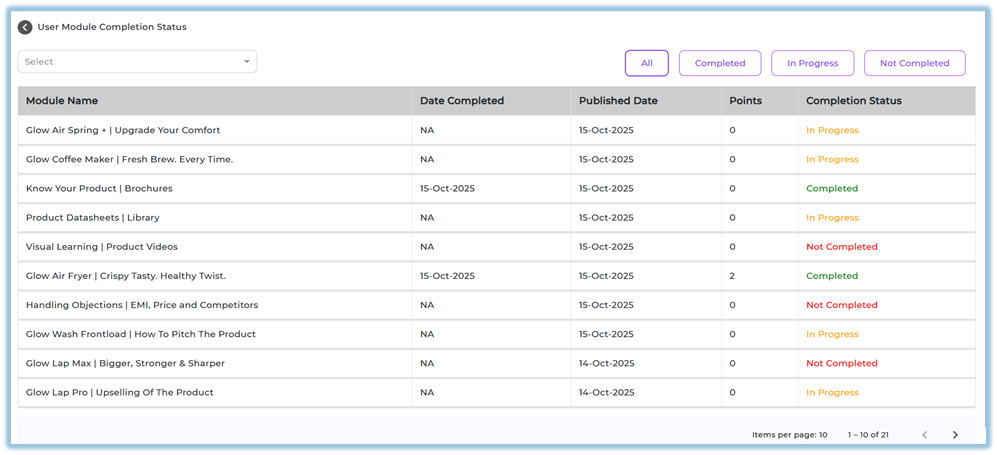Viewport: 997px width, 455px height.
Task: Filter by Not Completed status
Action: pos(914,63)
